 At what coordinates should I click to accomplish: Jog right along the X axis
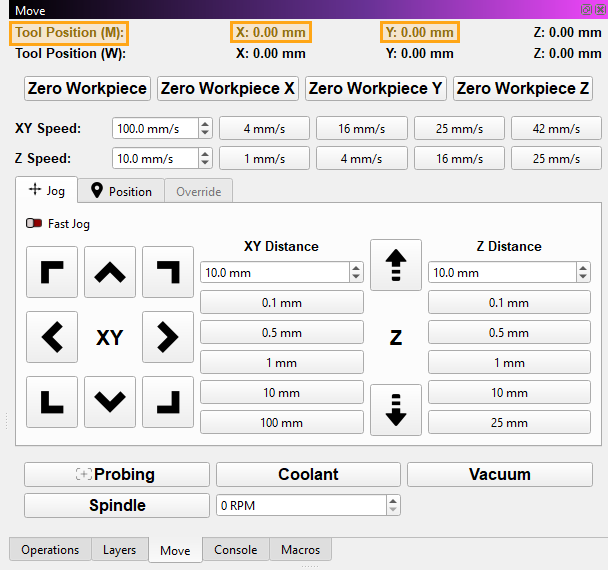pyautogui.click(x=168, y=337)
